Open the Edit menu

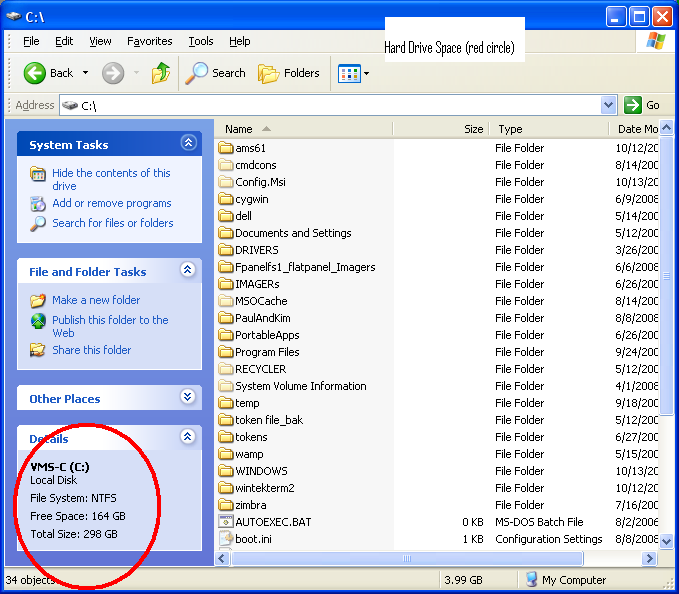pyautogui.click(x=64, y=41)
